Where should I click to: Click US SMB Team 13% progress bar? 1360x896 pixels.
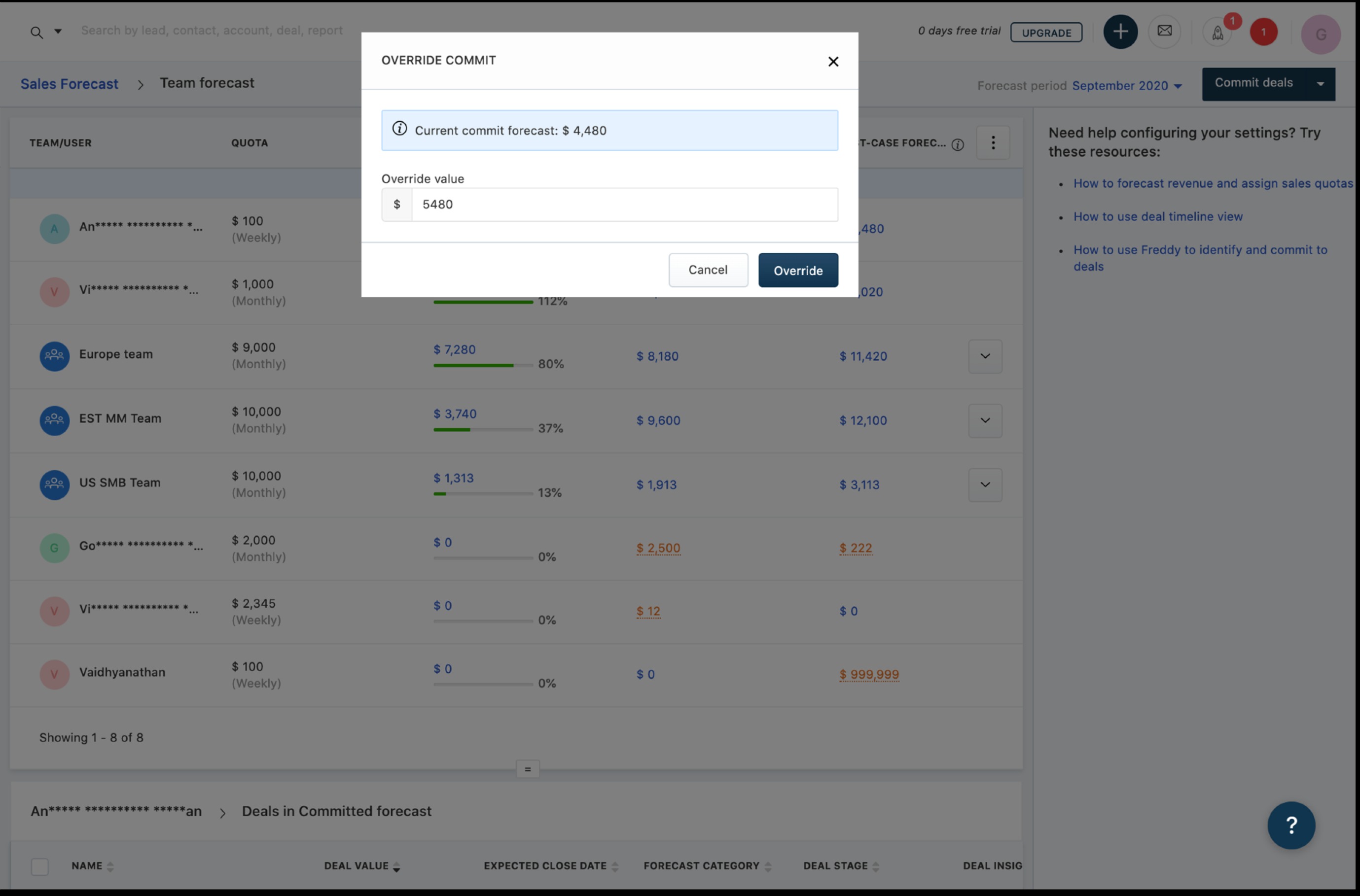(x=483, y=494)
